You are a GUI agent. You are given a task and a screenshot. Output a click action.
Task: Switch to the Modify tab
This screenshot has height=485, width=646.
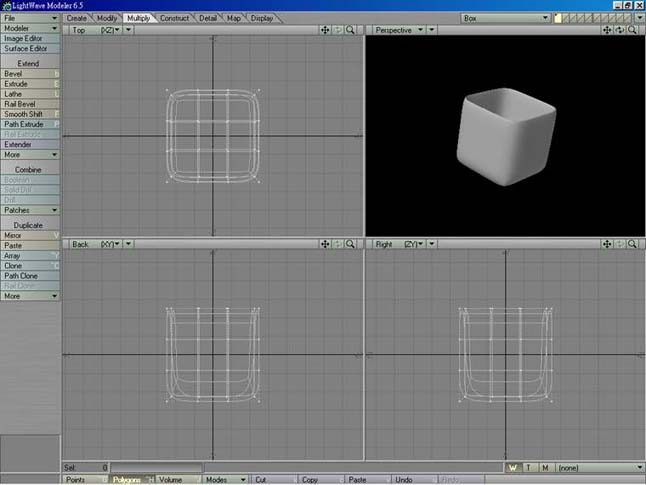pos(107,18)
